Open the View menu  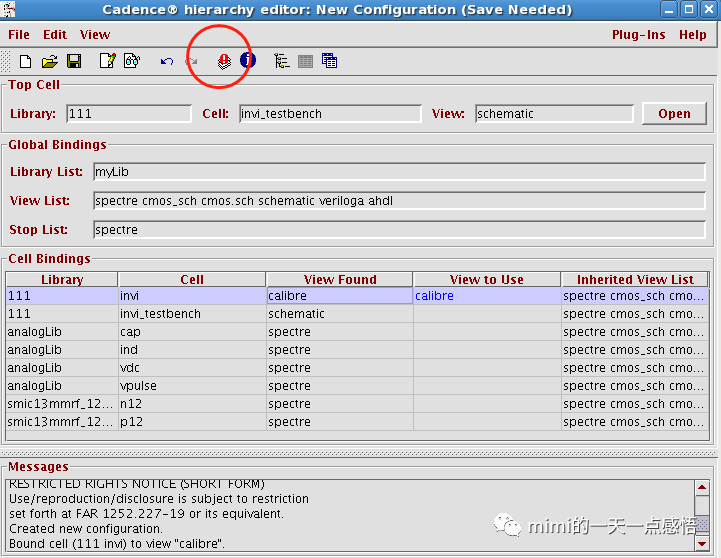point(95,35)
